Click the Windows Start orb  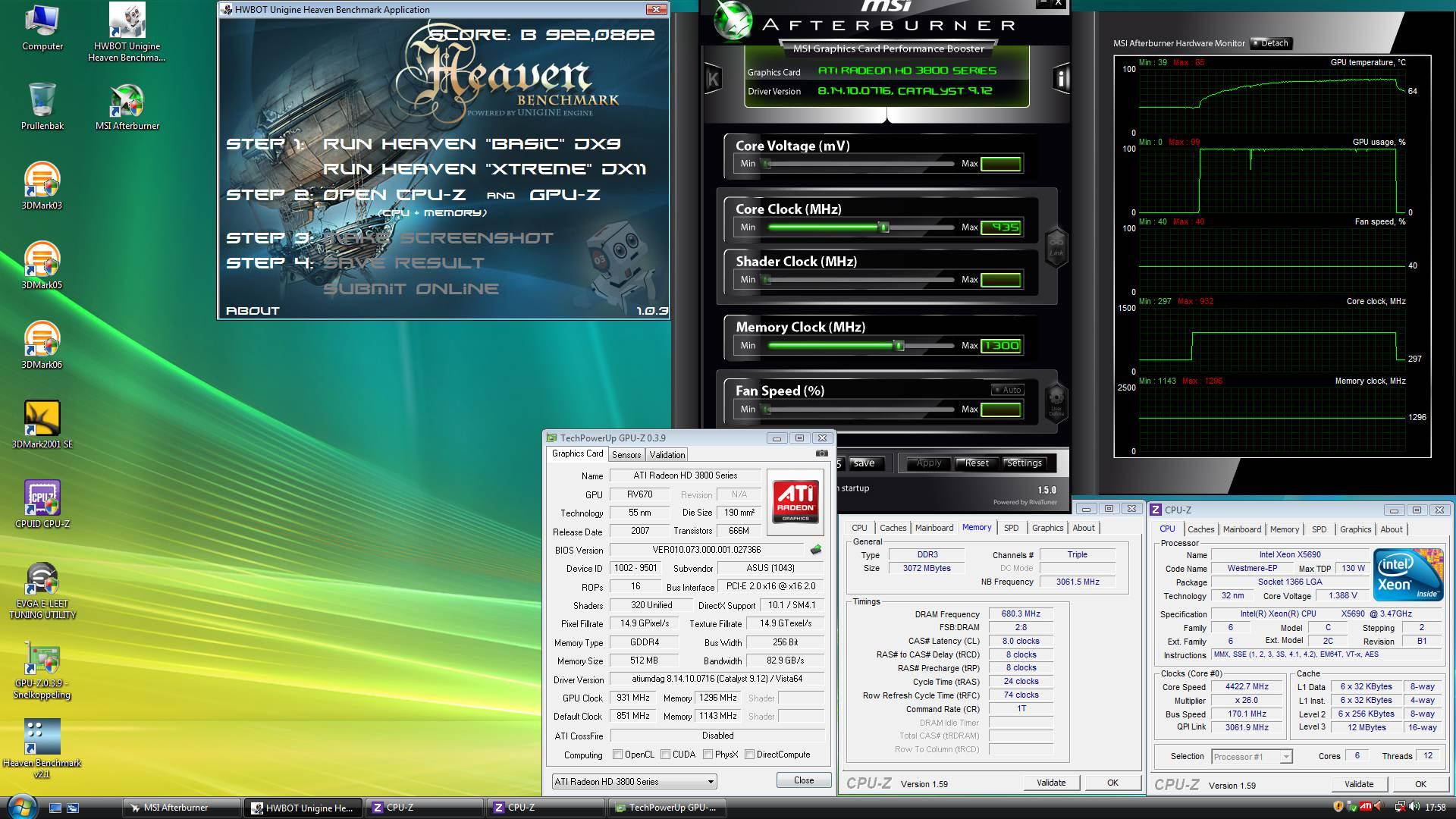[20, 806]
